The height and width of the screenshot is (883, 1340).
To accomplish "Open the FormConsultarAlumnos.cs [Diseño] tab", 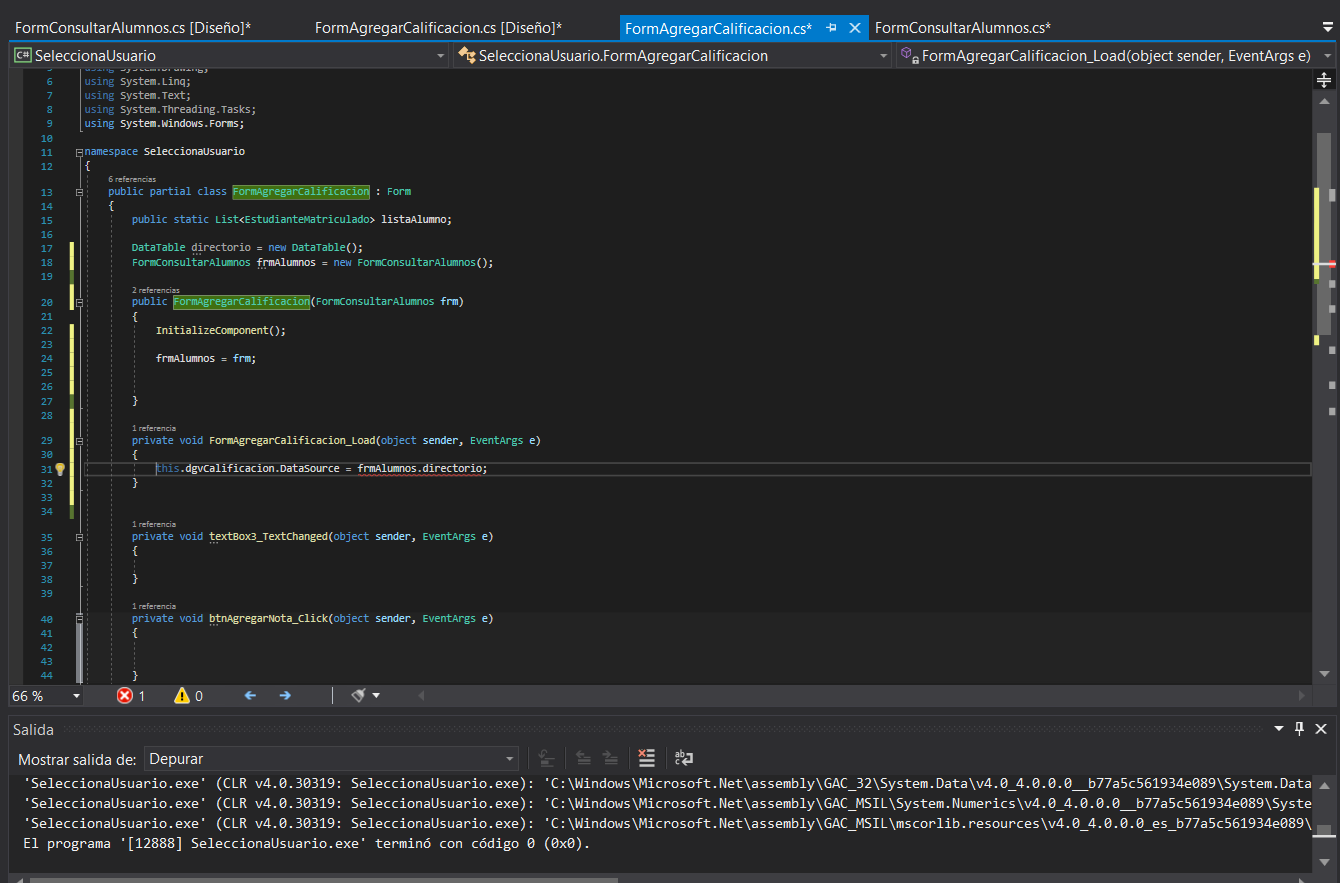I will click(133, 28).
